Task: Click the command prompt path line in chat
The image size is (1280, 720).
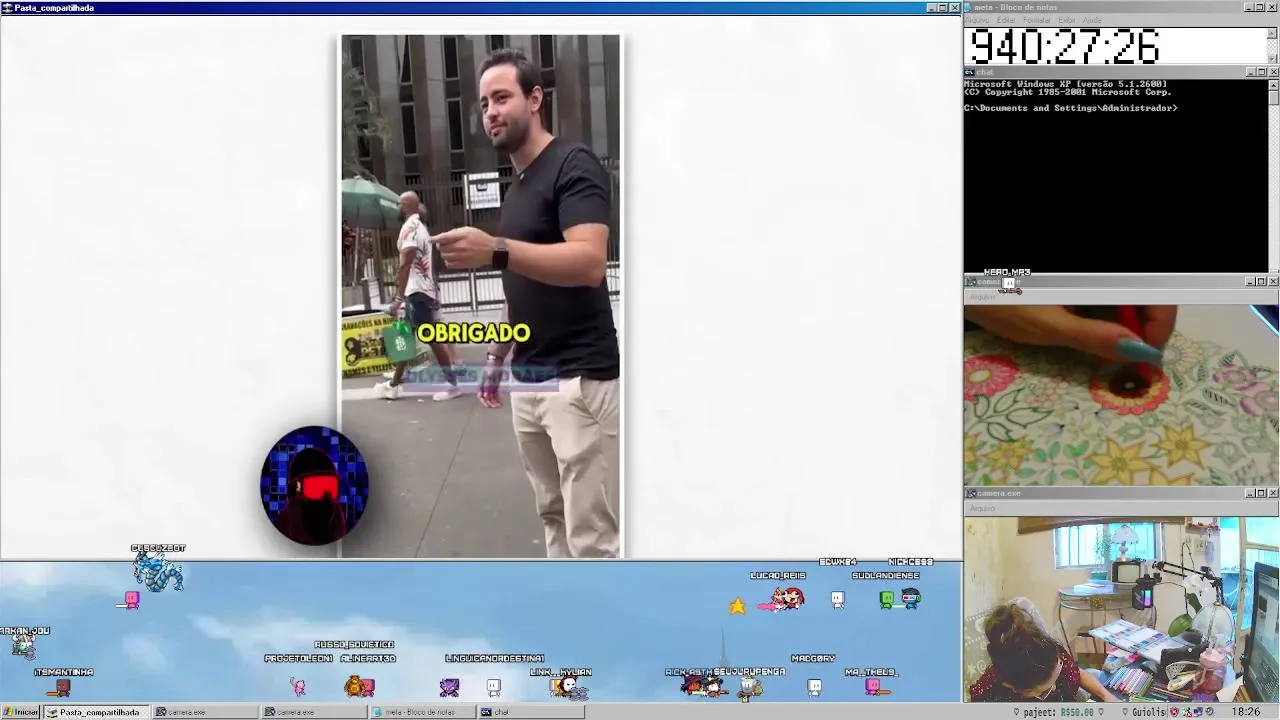Action: click(1071, 108)
